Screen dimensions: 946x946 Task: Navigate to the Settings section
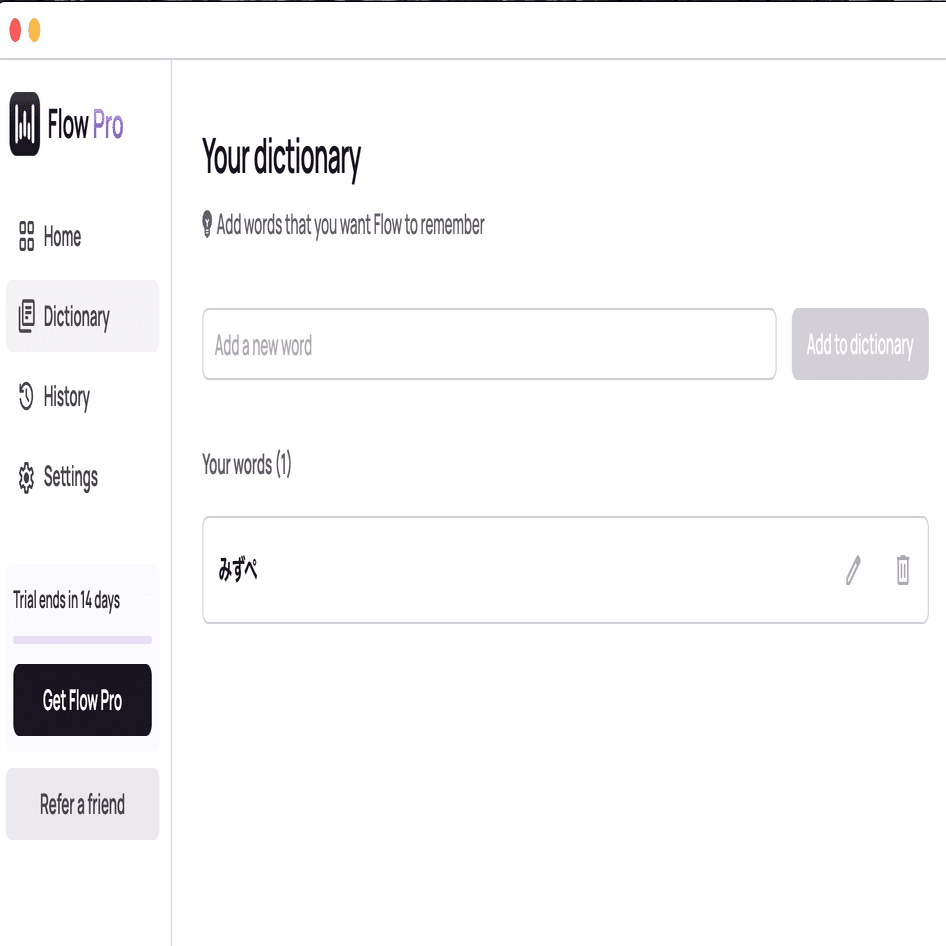click(x=70, y=477)
